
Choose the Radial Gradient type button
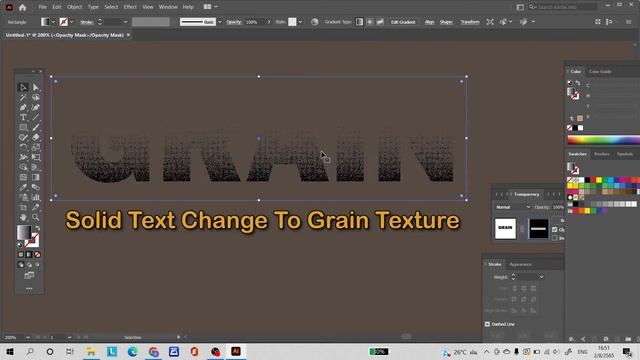pos(370,22)
